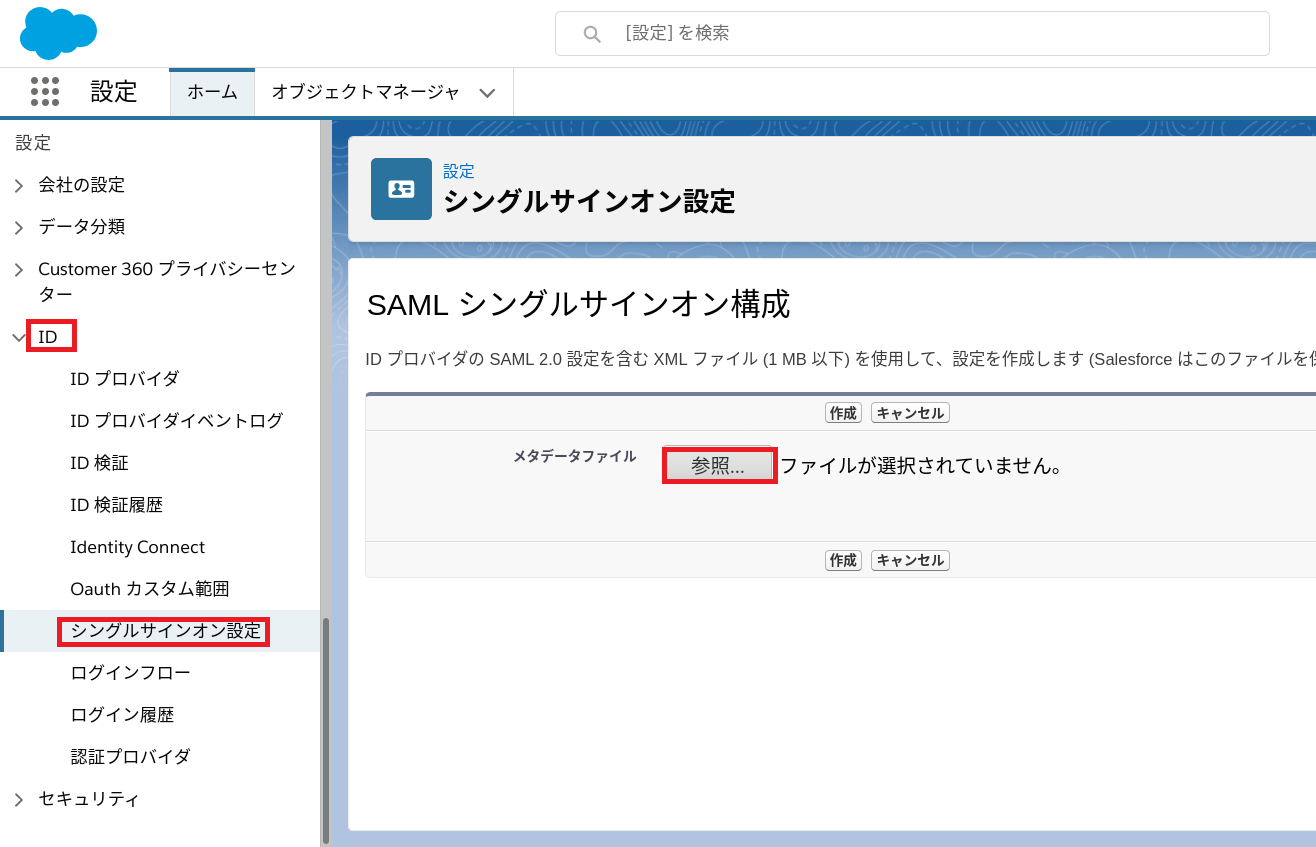Open ID 検証履歴 item

pos(116,505)
